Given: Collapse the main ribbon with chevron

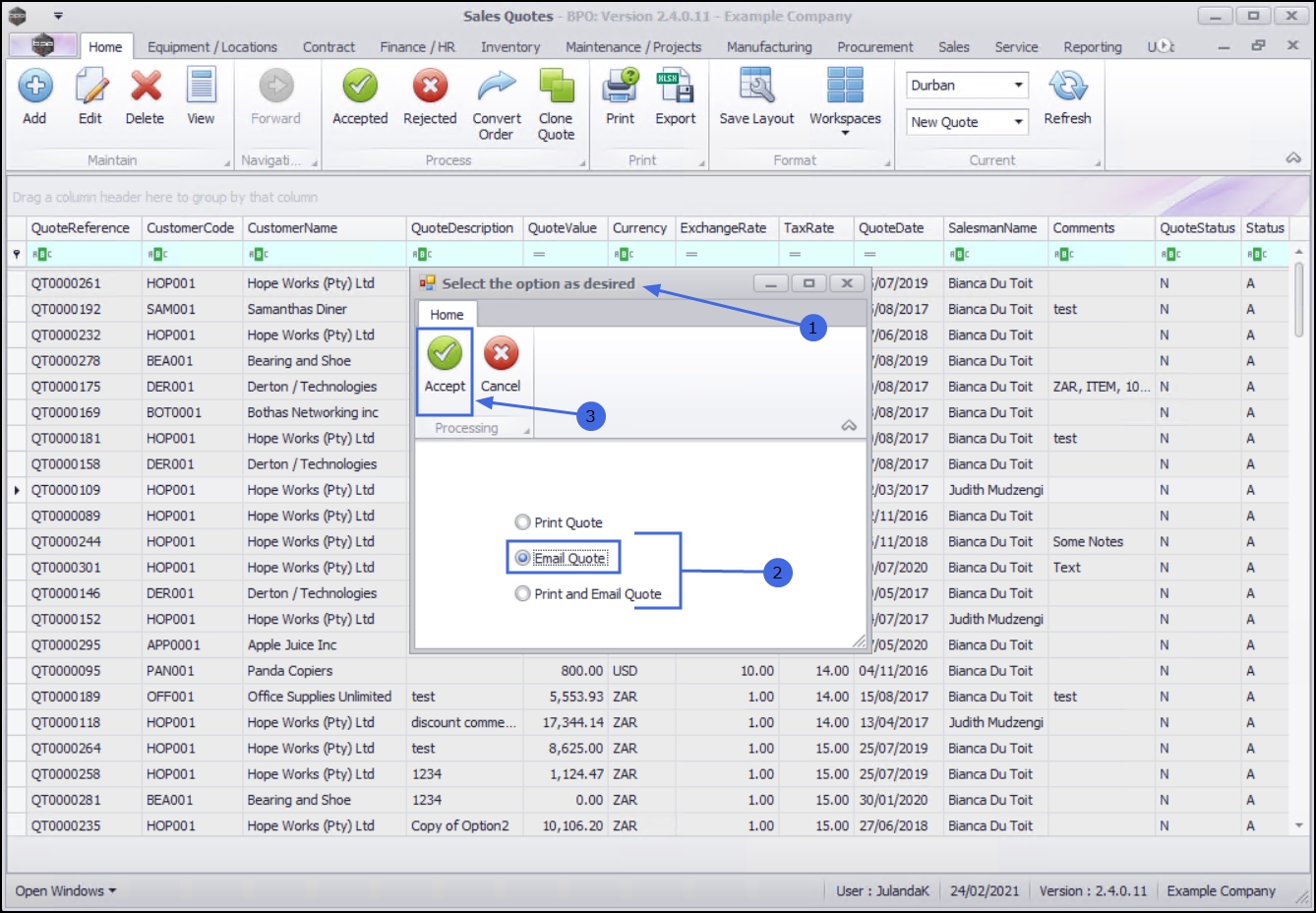Looking at the screenshot, I should tap(1293, 158).
